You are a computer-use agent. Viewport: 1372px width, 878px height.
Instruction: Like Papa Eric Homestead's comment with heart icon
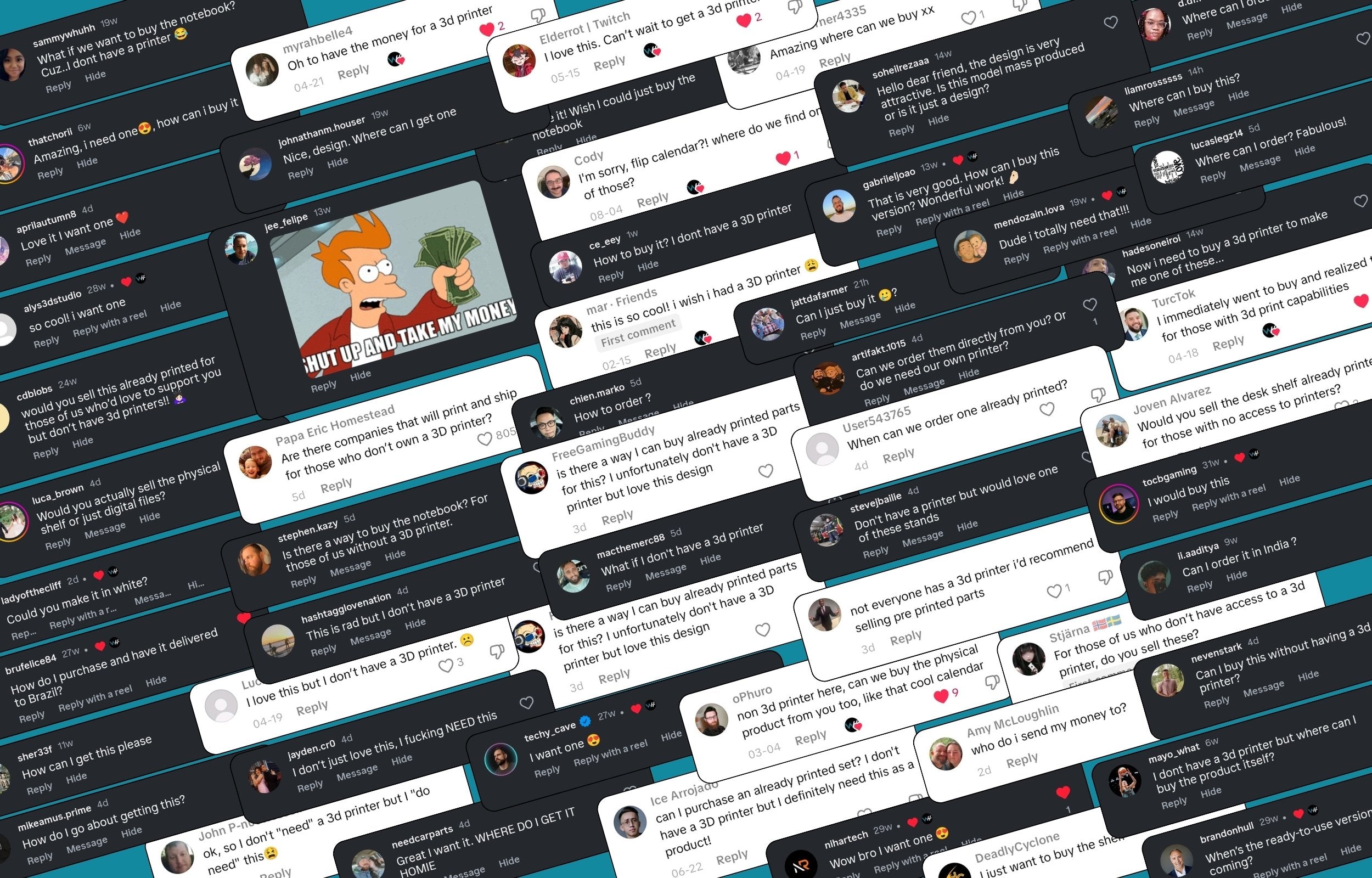pos(484,438)
